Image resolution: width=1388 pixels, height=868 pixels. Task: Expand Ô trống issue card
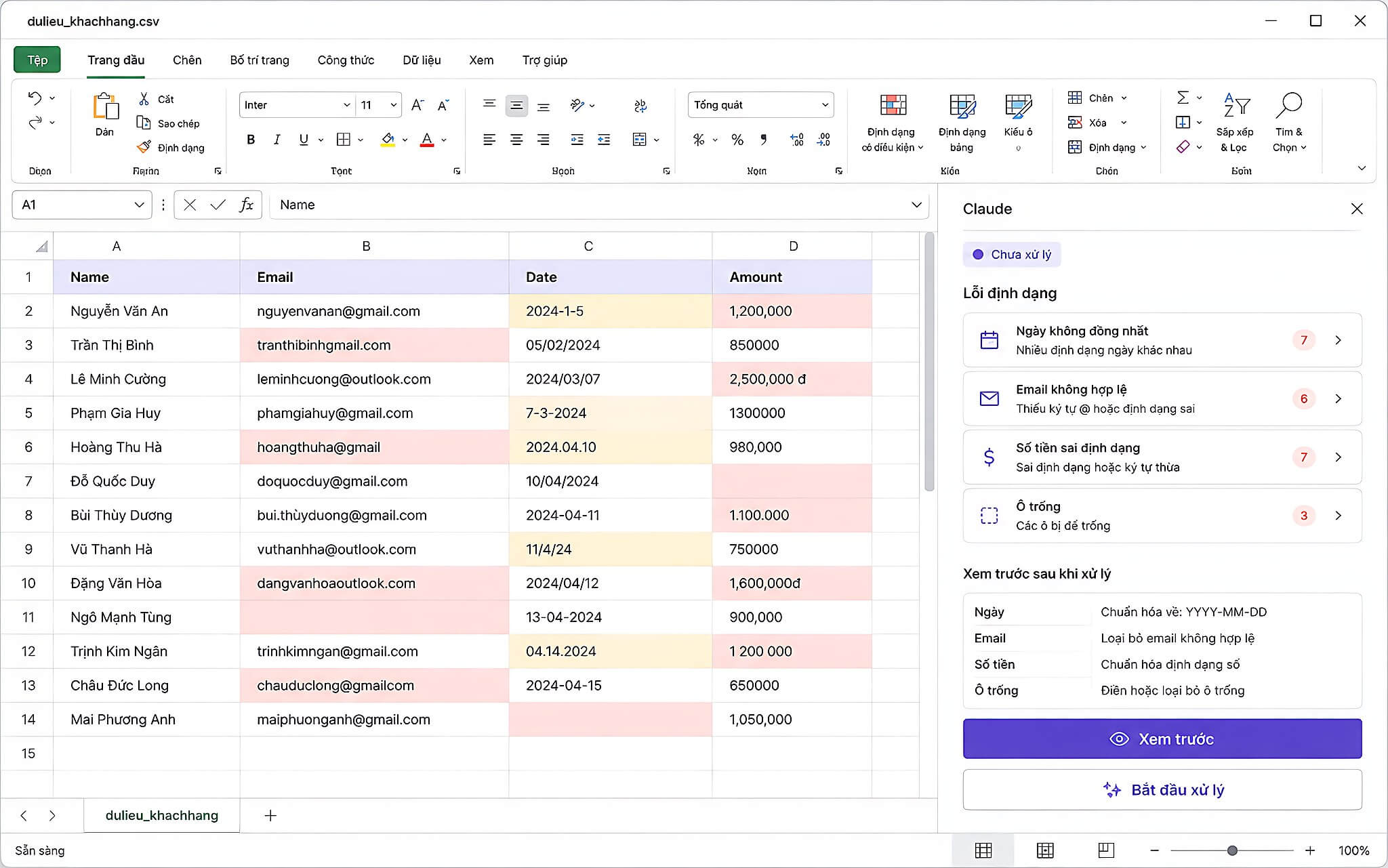[1162, 516]
